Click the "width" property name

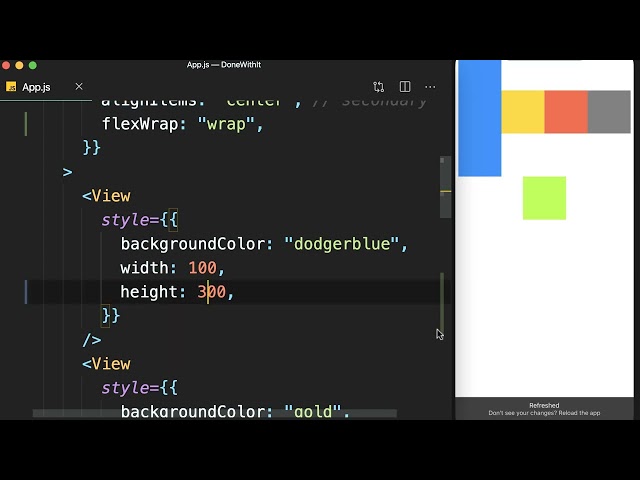click(x=144, y=268)
